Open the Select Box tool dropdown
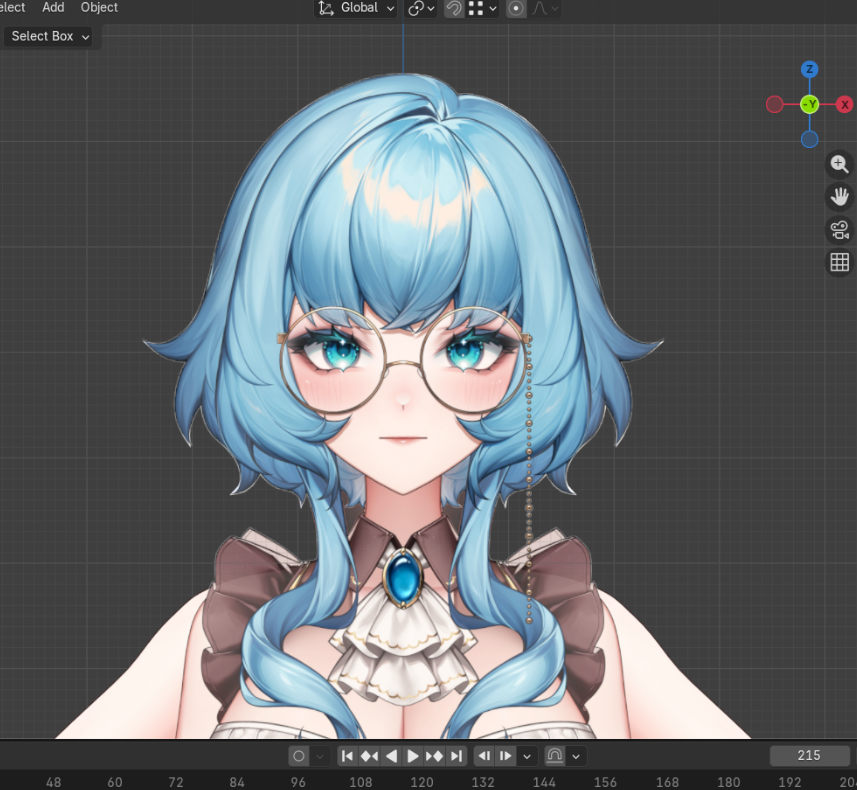Viewport: 857px width, 790px height. click(x=50, y=36)
